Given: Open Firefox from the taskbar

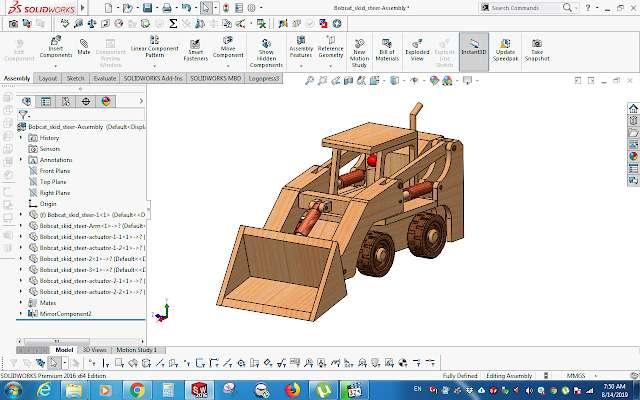Looking at the screenshot, I should [x=292, y=390].
